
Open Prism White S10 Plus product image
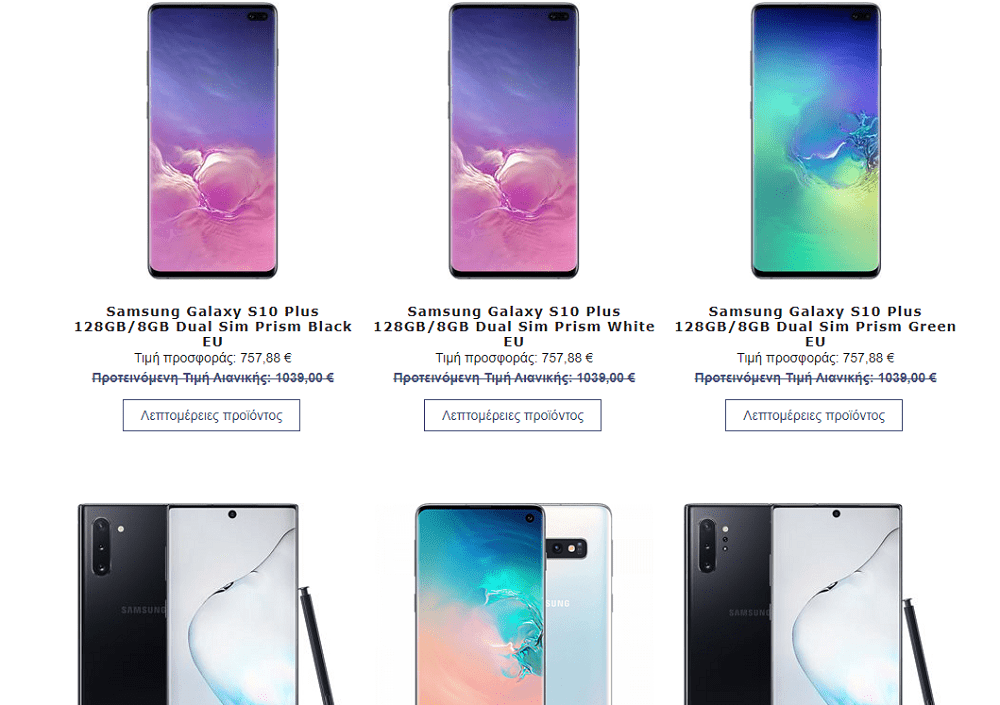[x=513, y=140]
